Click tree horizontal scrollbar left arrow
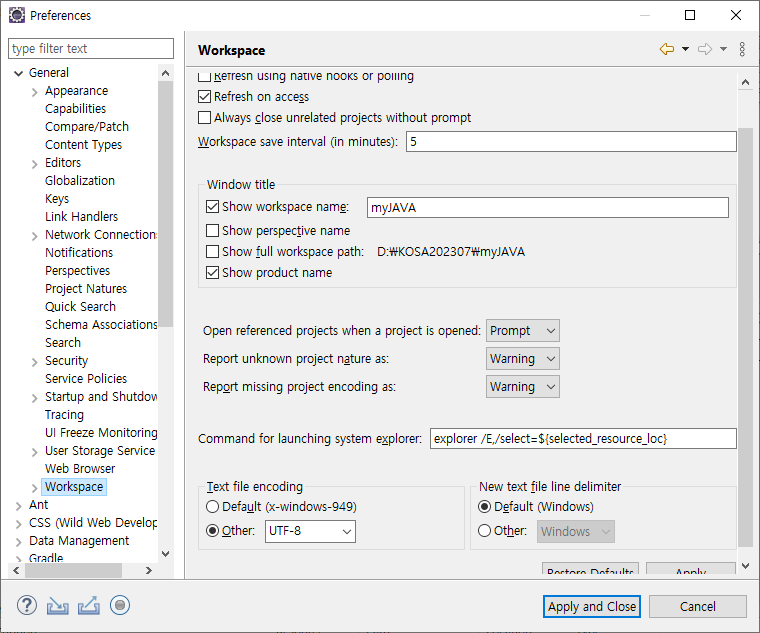This screenshot has width=760, height=633. 16,570
